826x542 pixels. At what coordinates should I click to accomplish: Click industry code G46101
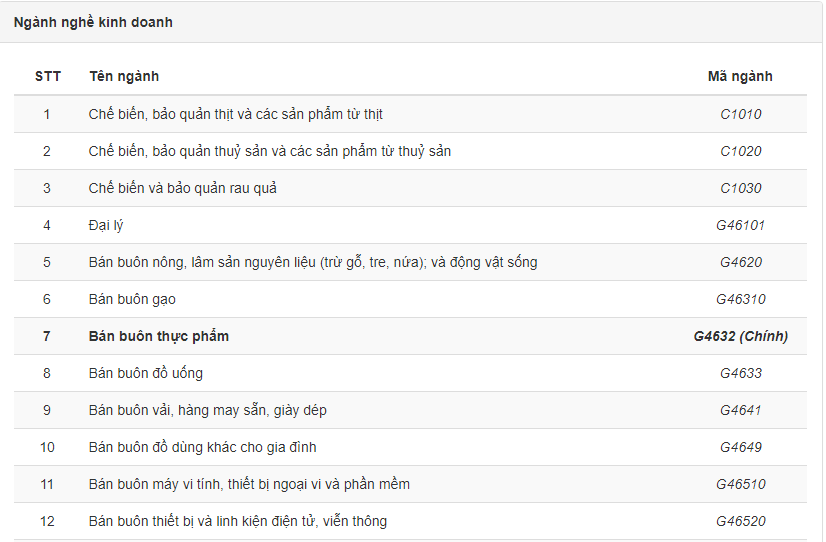tap(740, 225)
